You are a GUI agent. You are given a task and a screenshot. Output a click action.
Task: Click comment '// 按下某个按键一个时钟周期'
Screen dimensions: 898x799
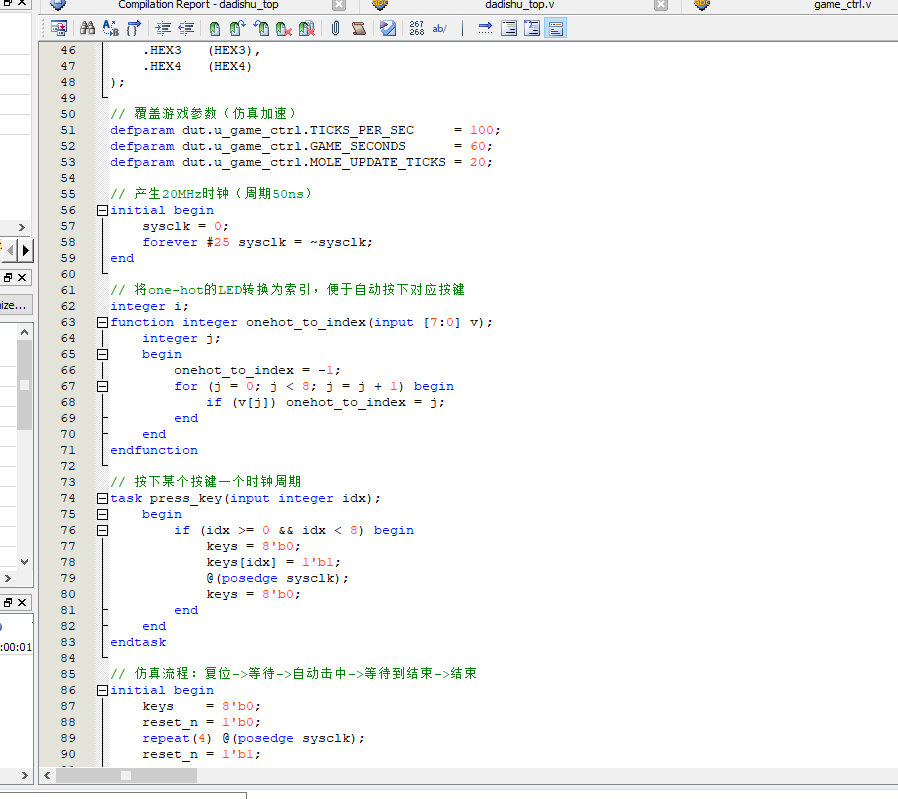[x=206, y=481]
